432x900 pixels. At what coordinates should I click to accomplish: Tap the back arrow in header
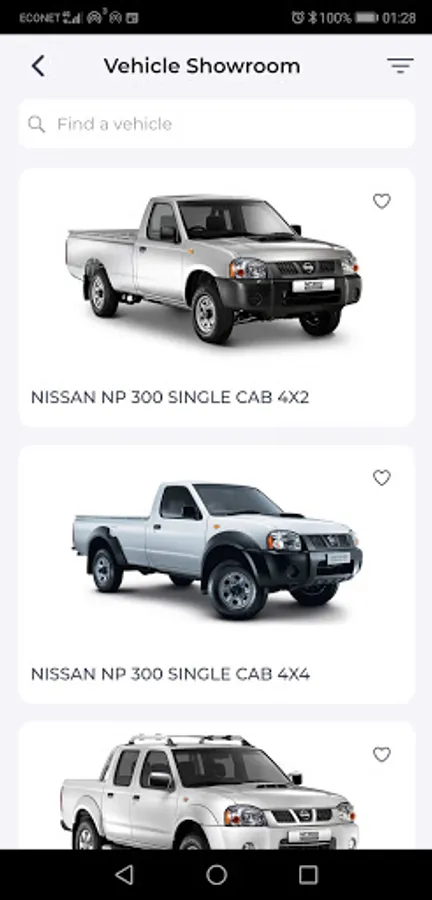38,66
